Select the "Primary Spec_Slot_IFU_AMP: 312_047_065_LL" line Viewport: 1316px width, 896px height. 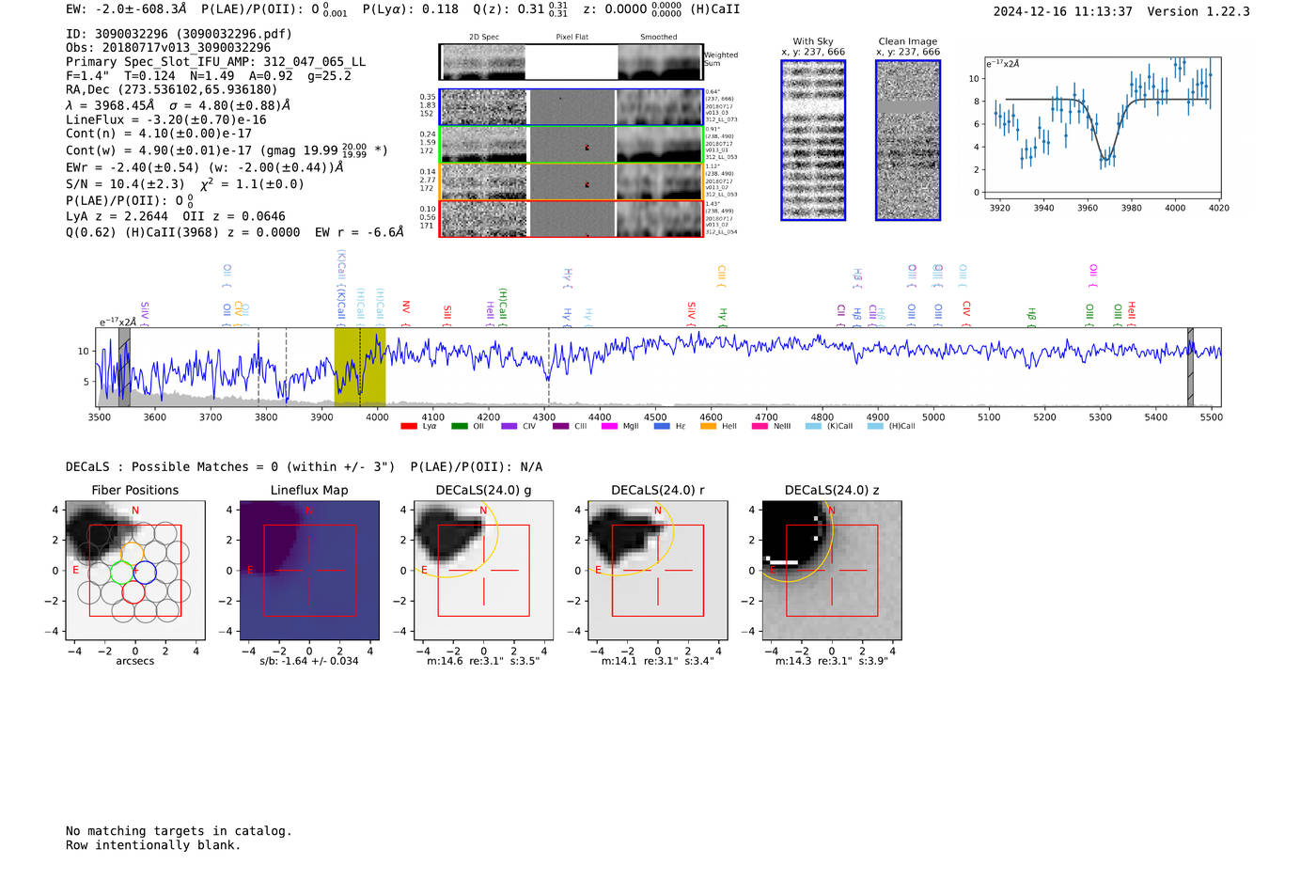coord(216,62)
